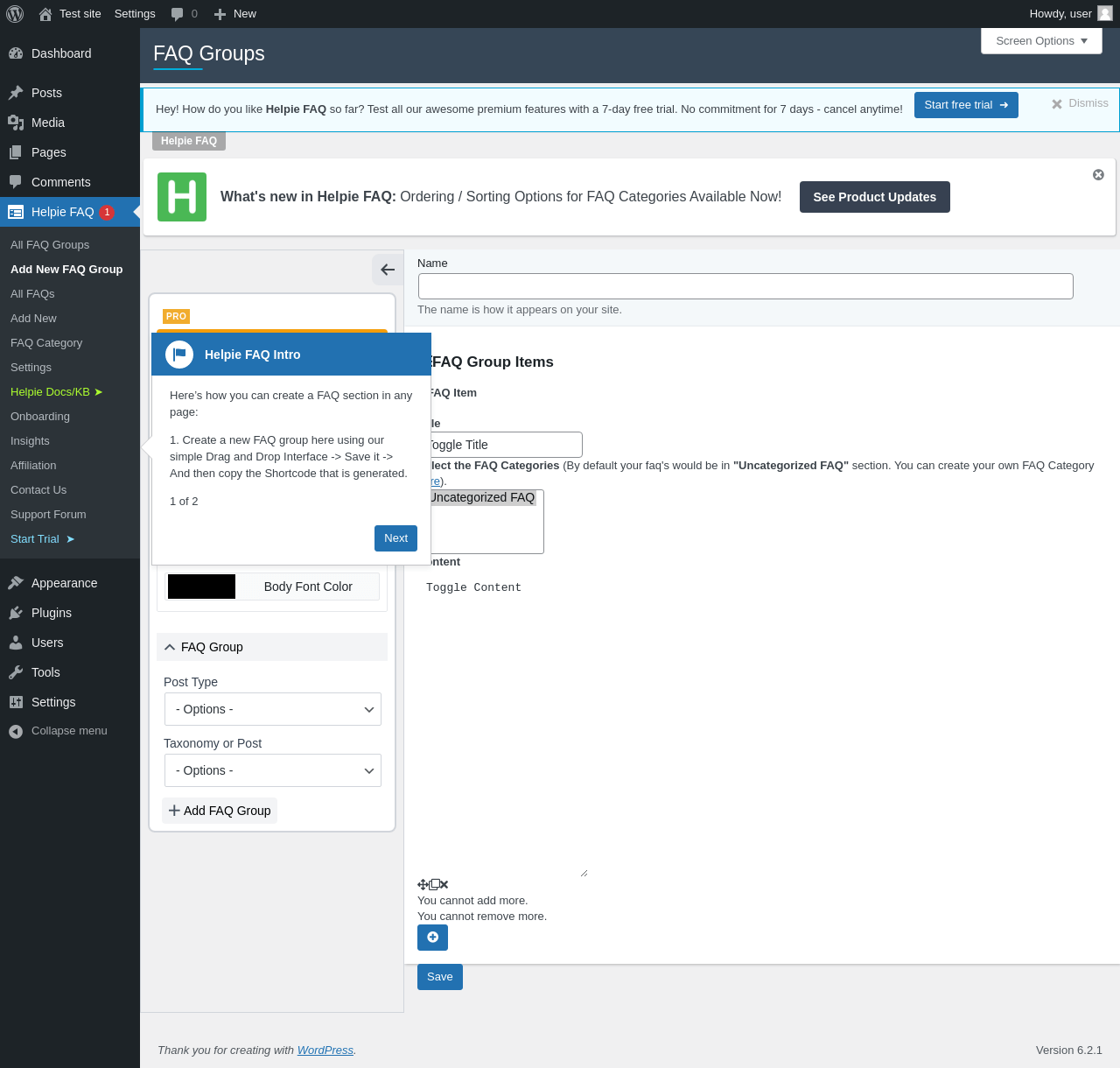Open the Post Type options dropdown

(x=273, y=709)
